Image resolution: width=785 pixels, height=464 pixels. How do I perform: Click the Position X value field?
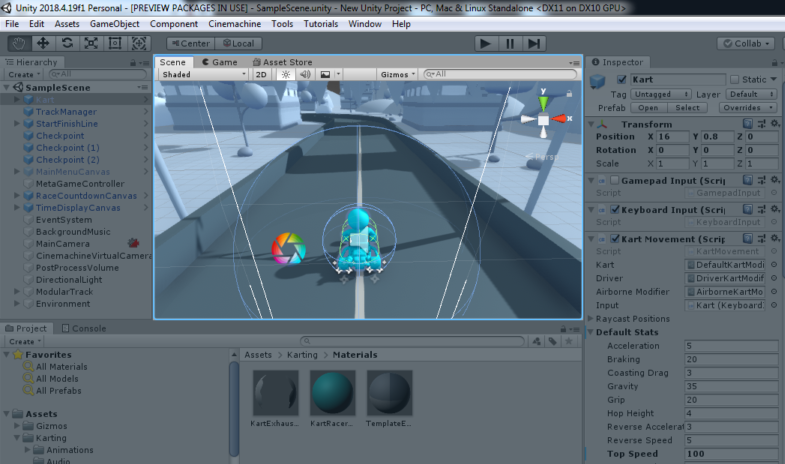click(x=672, y=136)
